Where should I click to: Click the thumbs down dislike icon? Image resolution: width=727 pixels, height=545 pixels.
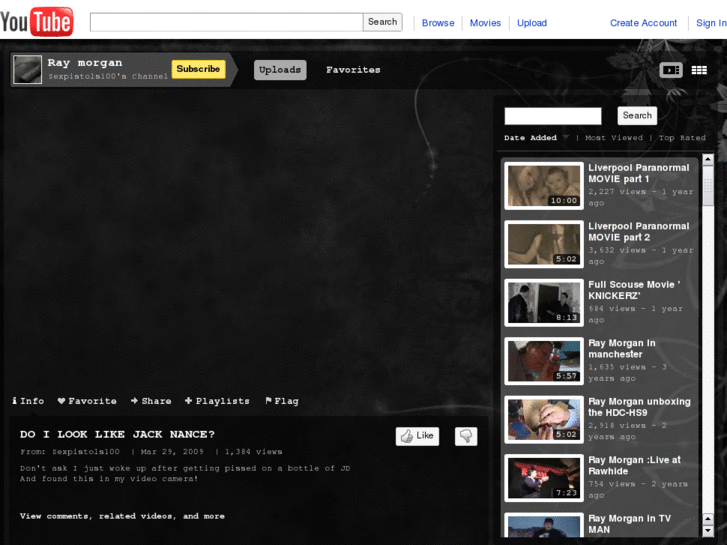pyautogui.click(x=466, y=436)
